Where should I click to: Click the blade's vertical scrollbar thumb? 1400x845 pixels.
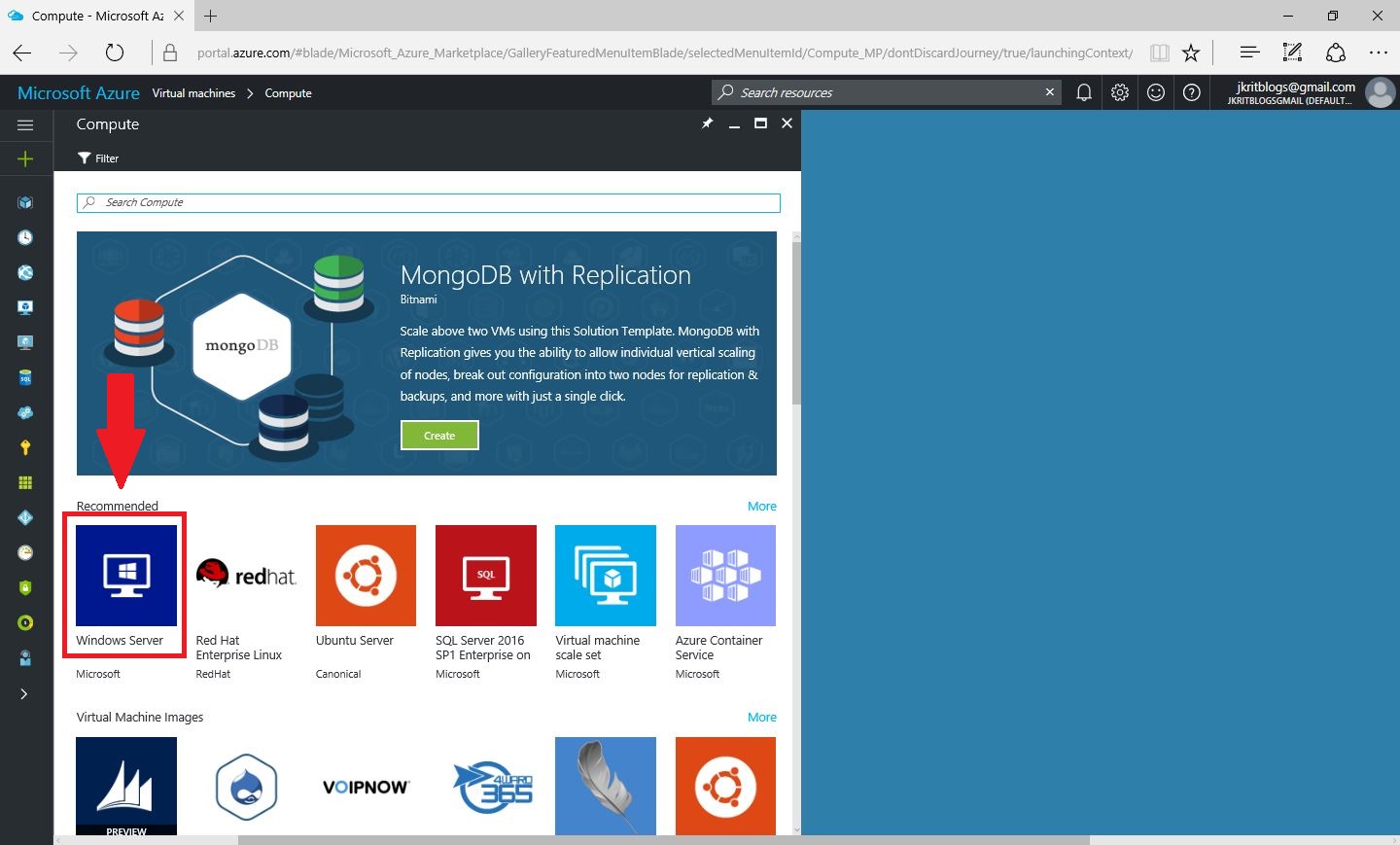click(796, 322)
